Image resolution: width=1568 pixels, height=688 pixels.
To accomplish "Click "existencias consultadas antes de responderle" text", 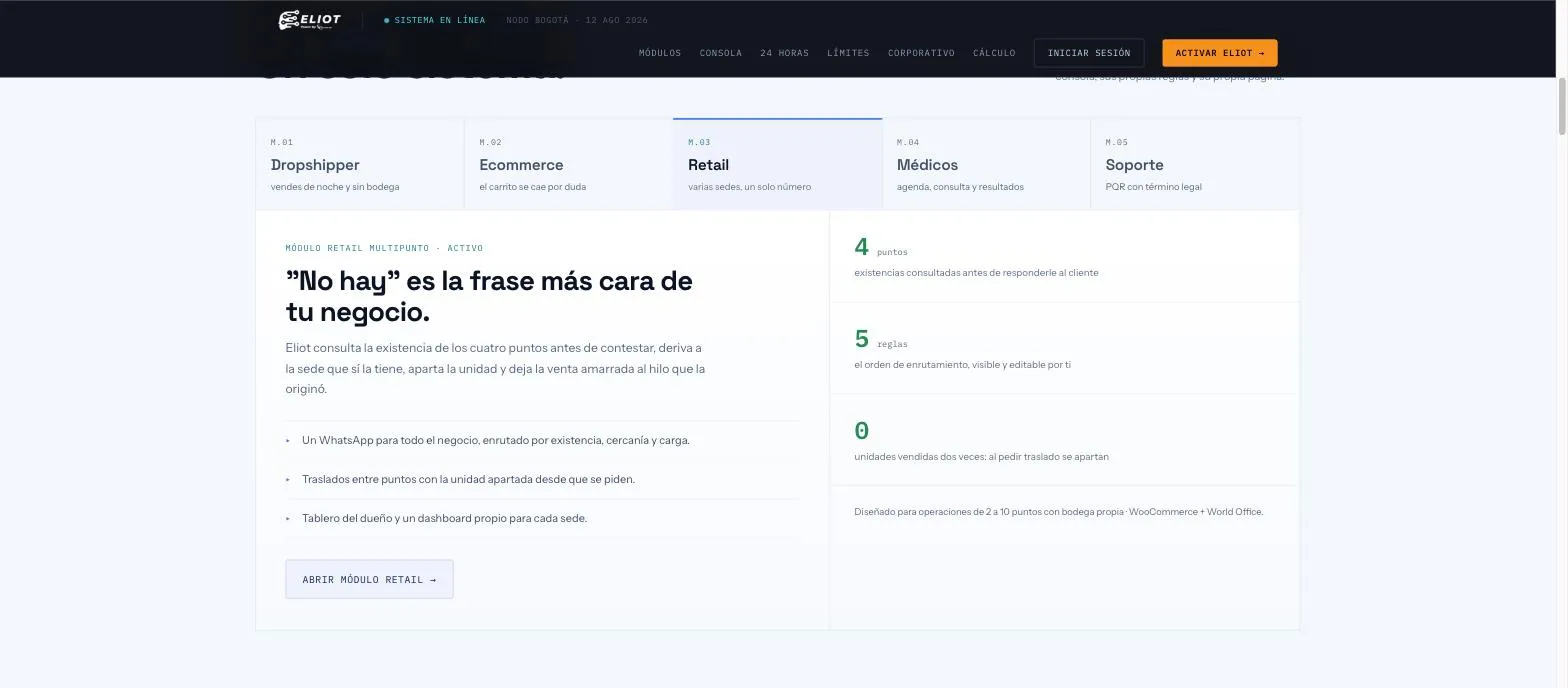I will (976, 272).
